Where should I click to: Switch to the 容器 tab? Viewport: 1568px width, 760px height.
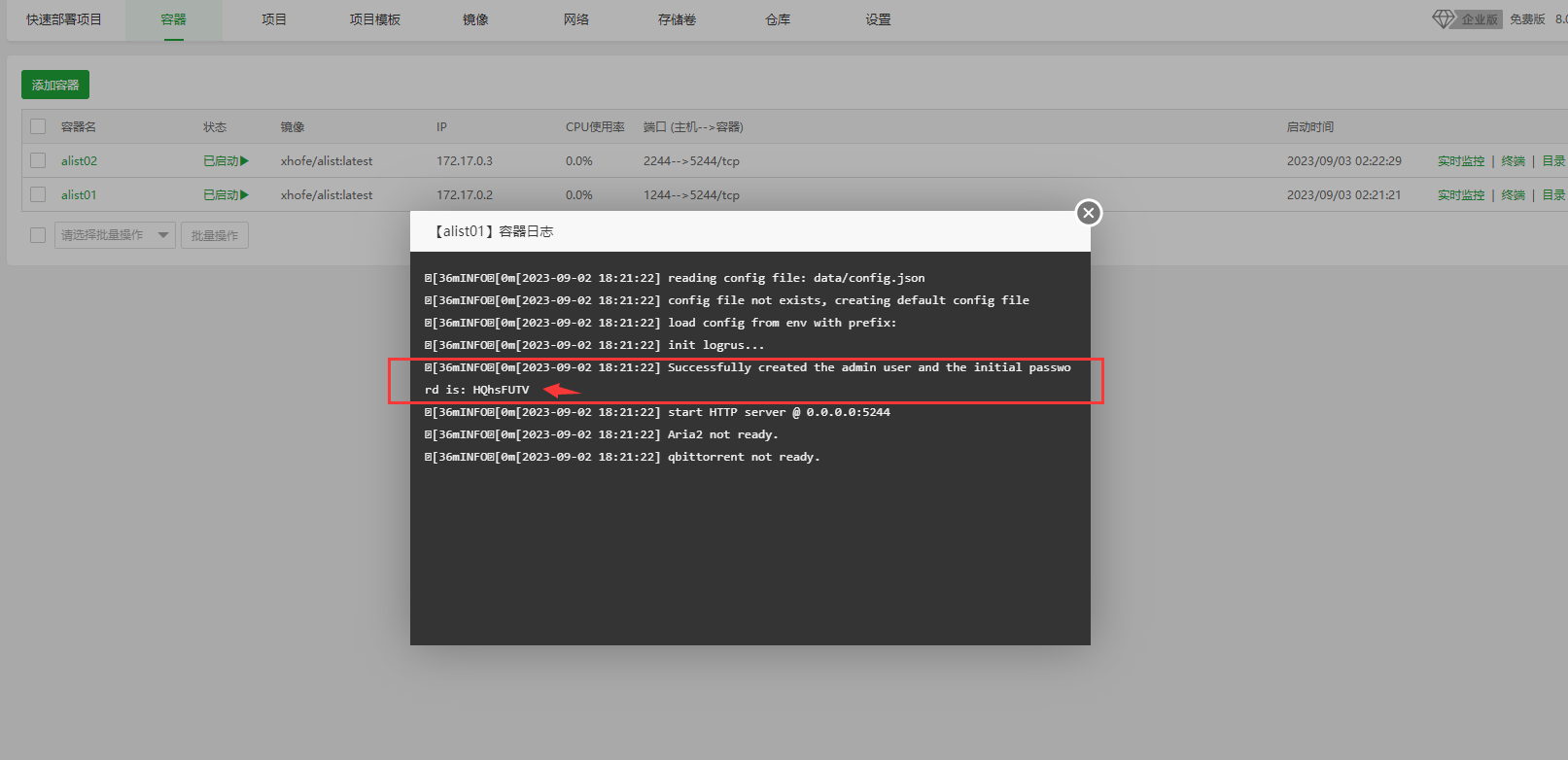coord(174,19)
